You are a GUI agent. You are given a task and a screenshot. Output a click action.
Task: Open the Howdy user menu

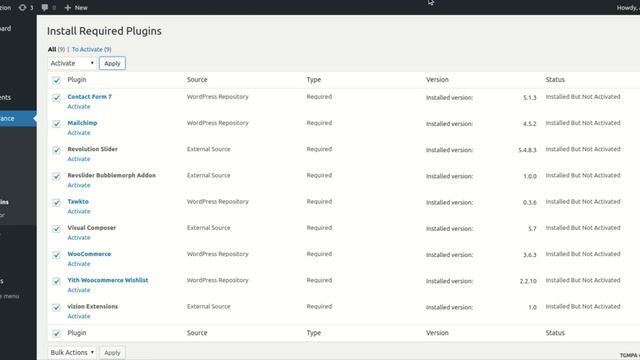point(628,8)
